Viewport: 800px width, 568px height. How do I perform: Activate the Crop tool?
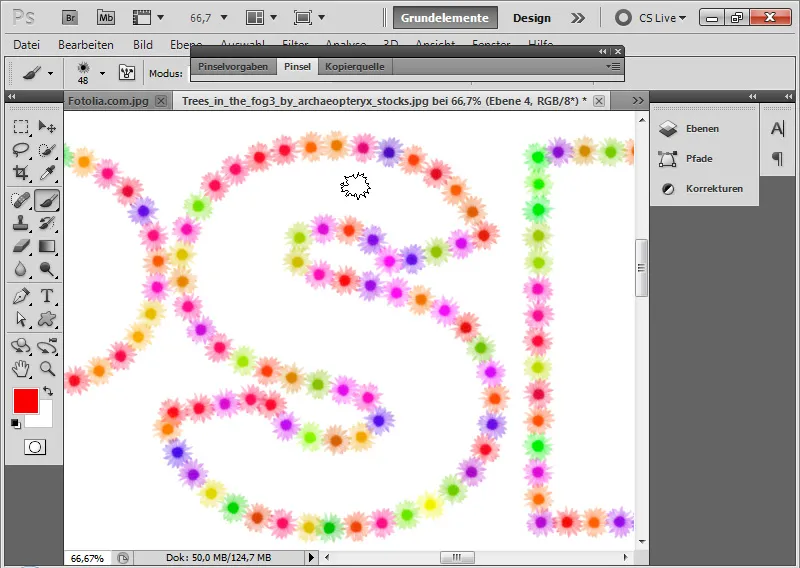(x=21, y=172)
